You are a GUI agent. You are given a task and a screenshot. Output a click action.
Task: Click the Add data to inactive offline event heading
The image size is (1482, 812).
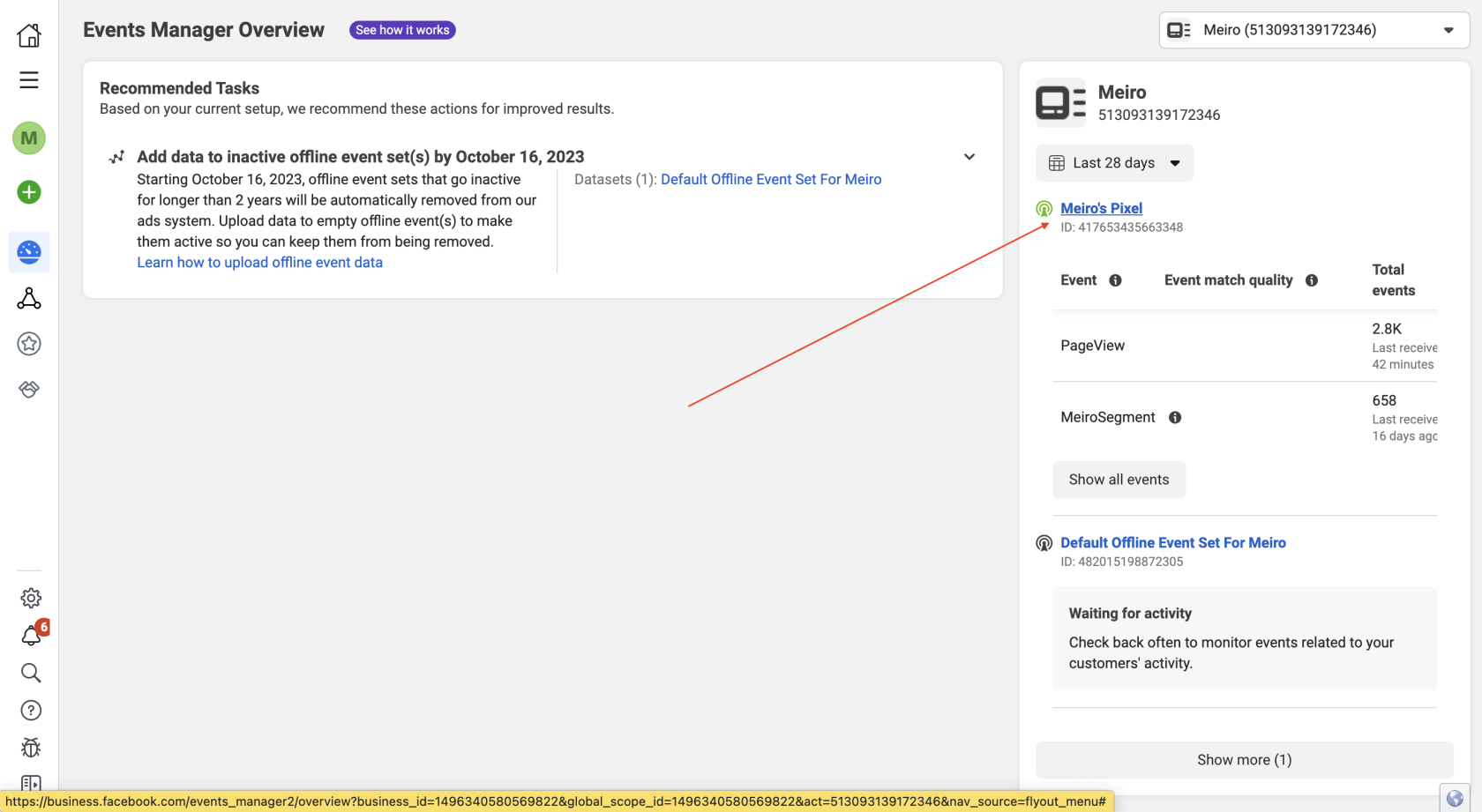[360, 157]
